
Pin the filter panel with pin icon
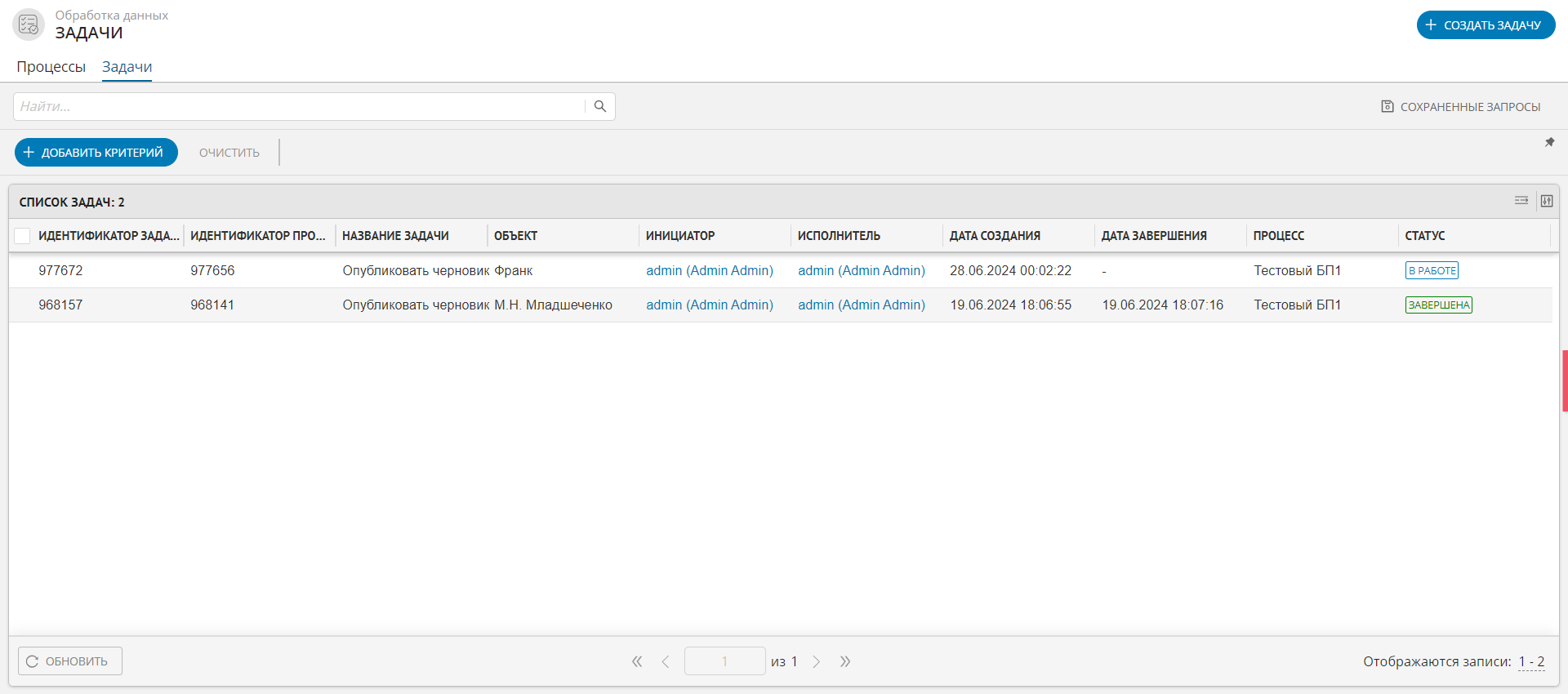pos(1549,142)
